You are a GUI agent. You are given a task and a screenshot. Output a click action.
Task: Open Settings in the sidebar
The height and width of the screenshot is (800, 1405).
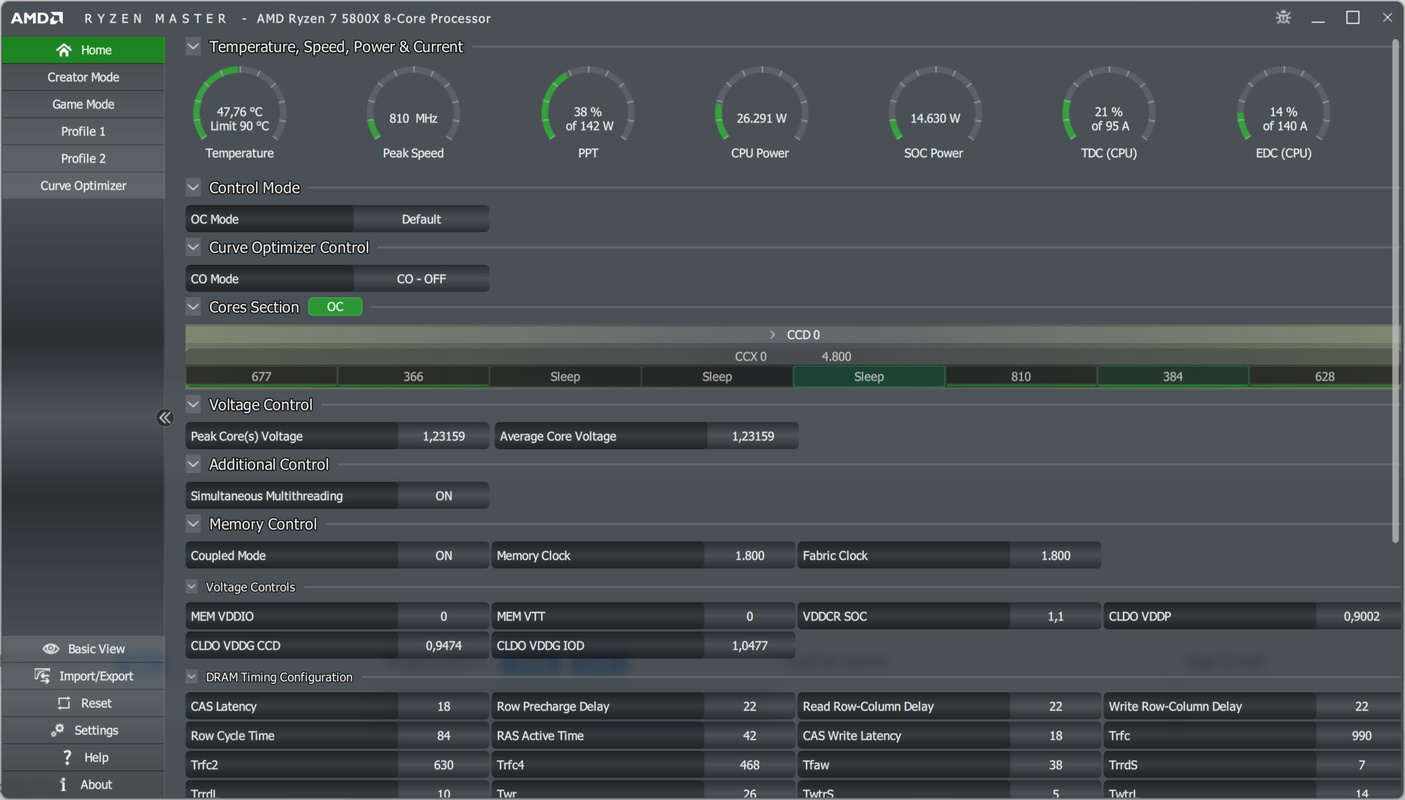point(83,730)
